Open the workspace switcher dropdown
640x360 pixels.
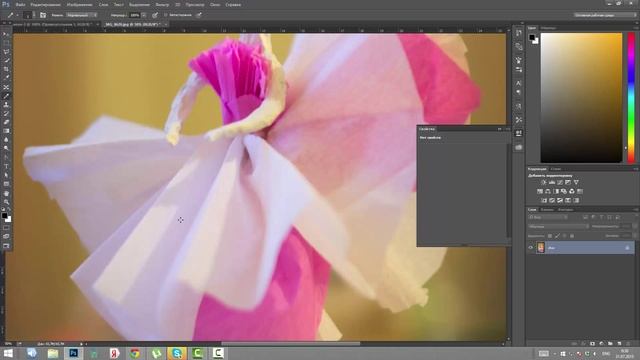point(606,15)
